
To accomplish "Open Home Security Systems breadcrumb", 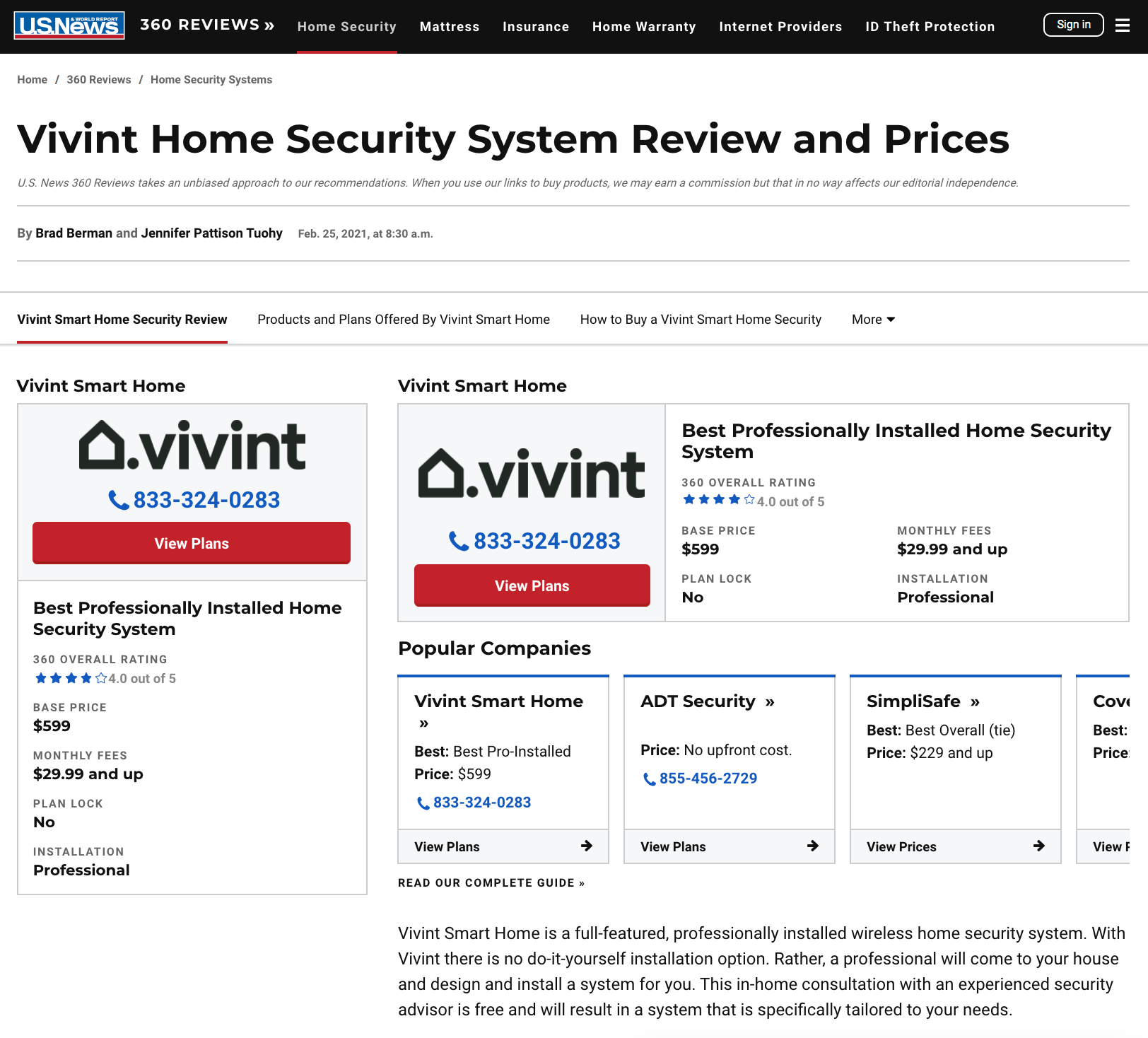I will point(211,80).
